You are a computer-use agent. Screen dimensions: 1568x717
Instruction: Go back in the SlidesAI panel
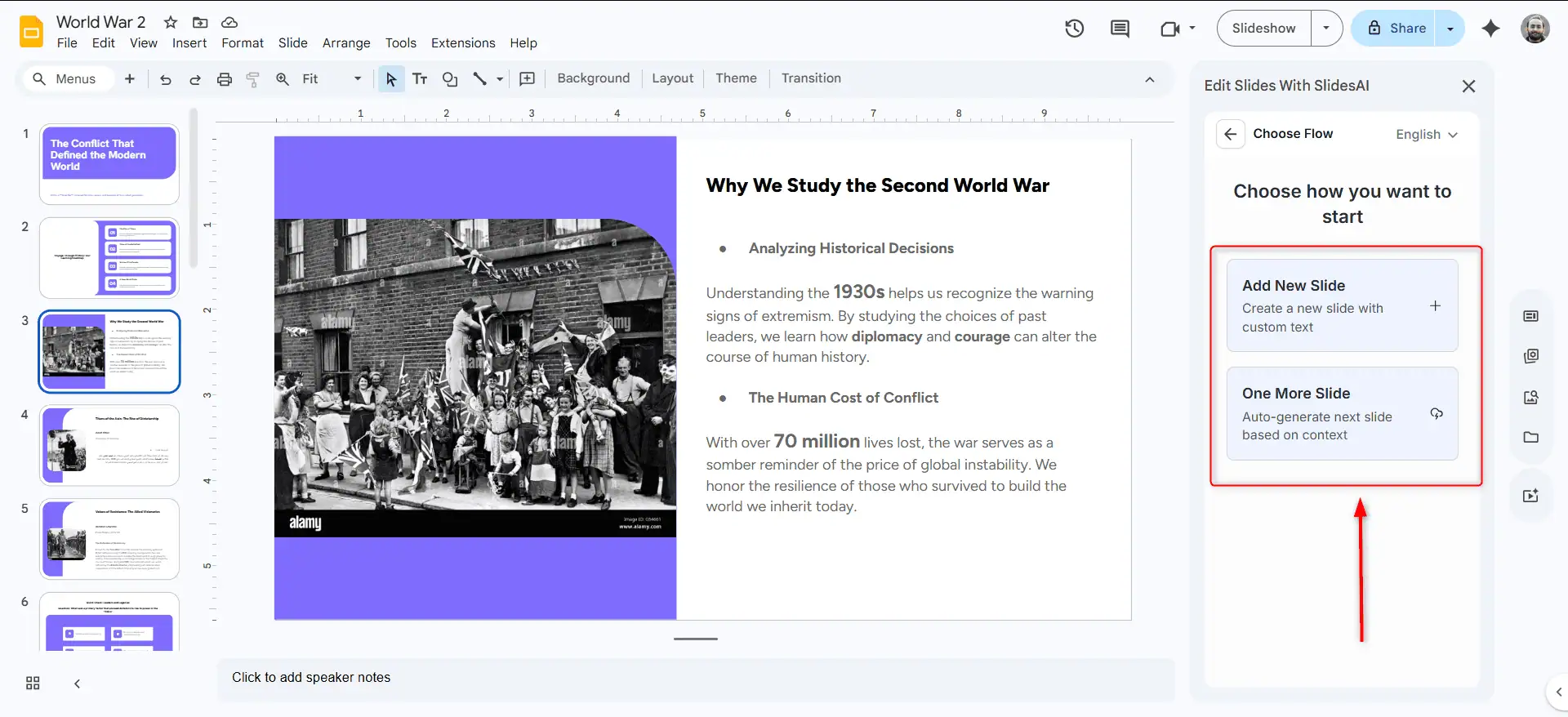pos(1230,134)
